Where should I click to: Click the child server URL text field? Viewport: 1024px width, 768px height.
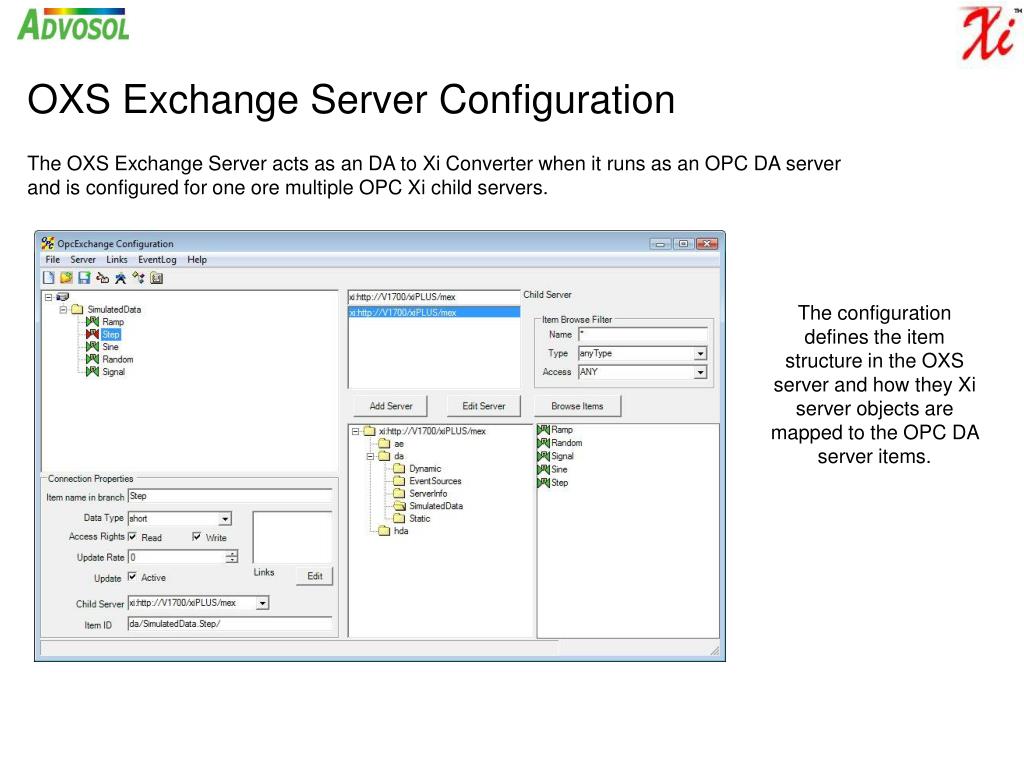point(434,297)
